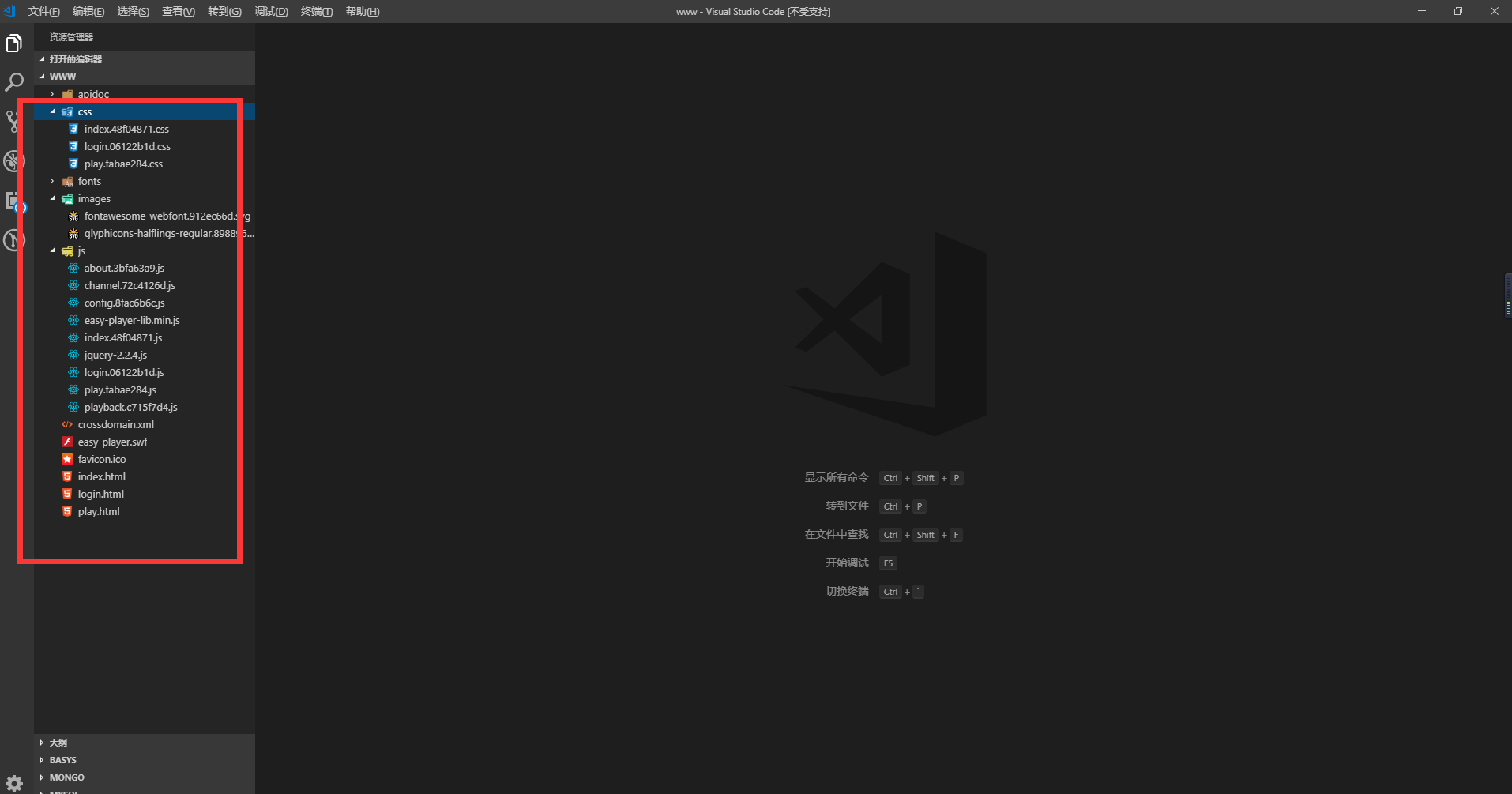Click the images folder icon
The height and width of the screenshot is (794, 1512).
pyautogui.click(x=67, y=198)
